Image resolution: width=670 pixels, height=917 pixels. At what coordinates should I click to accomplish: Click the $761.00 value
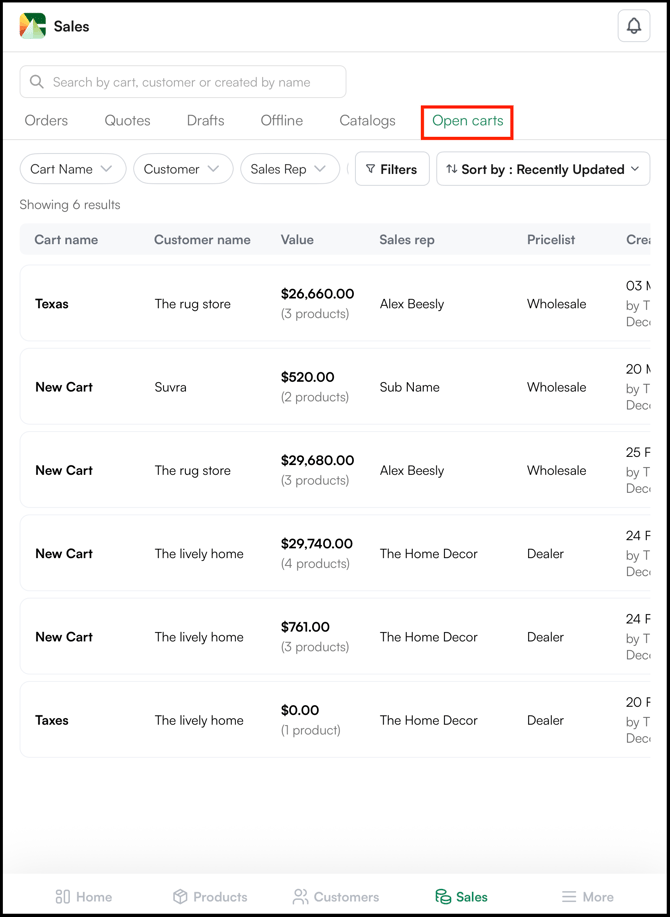coord(305,627)
